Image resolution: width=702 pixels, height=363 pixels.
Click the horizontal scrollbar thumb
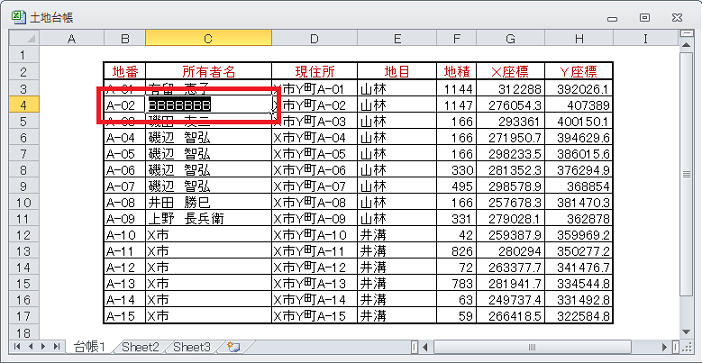(533, 347)
